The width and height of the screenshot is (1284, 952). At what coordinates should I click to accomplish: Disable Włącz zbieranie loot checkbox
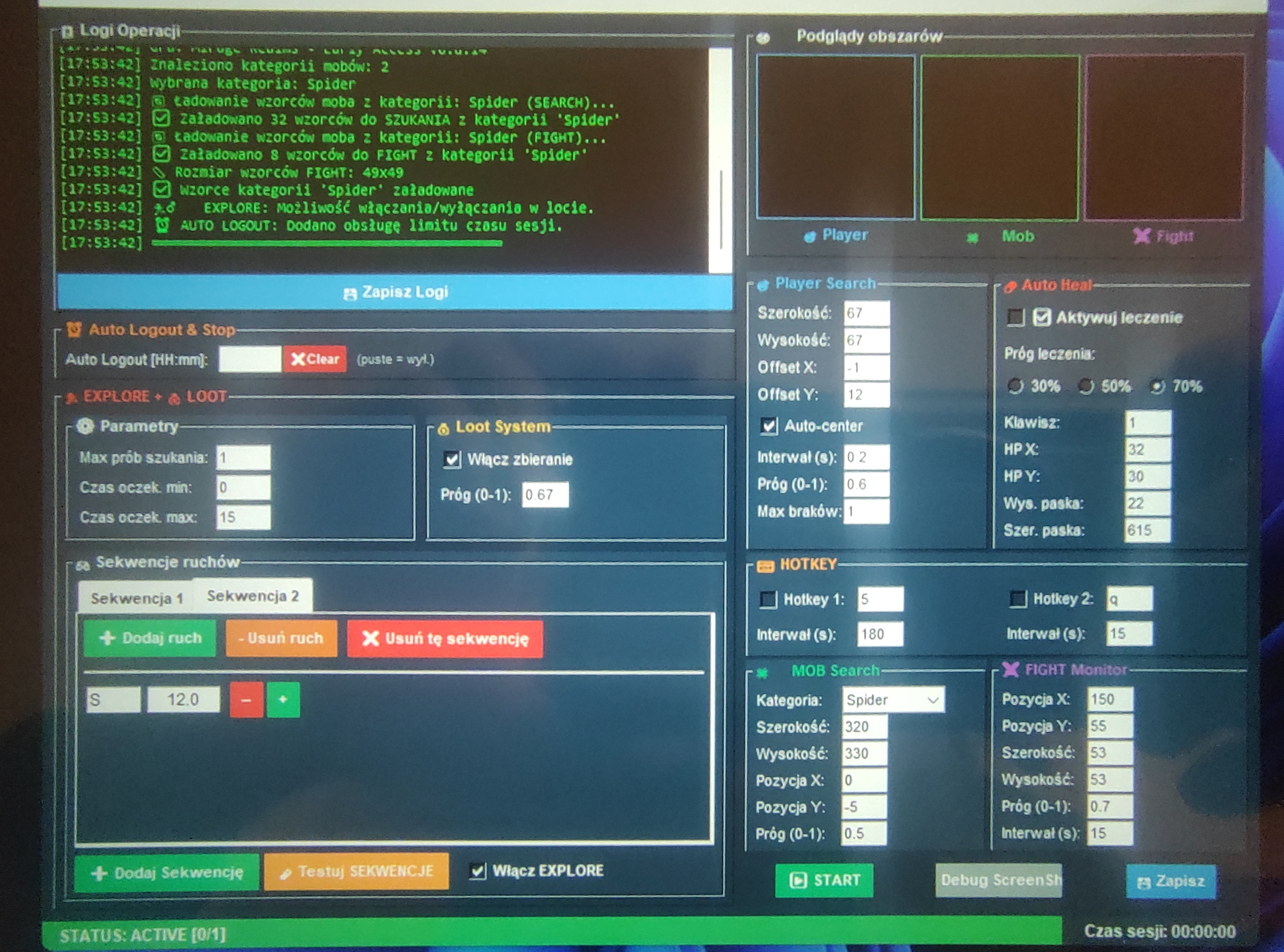[x=453, y=459]
